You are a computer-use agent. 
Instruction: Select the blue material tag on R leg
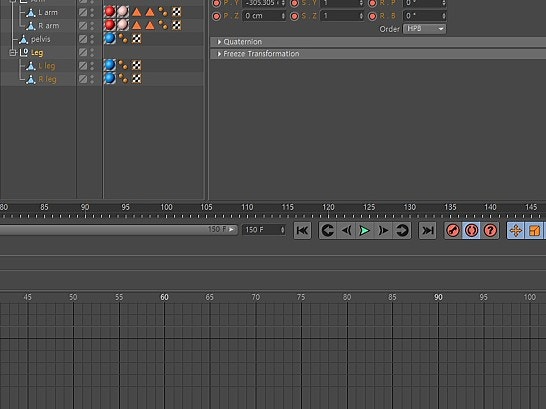(x=110, y=78)
